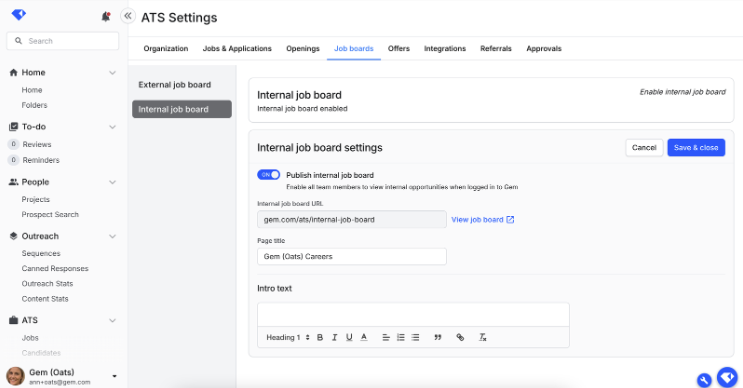Image resolution: width=743 pixels, height=388 pixels.
Task: Click the user avatar photo
Action: pos(16,376)
